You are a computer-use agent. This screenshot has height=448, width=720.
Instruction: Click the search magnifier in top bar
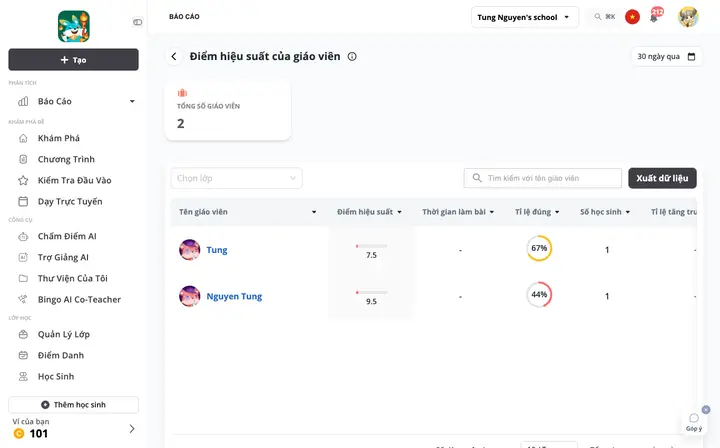click(x=597, y=17)
